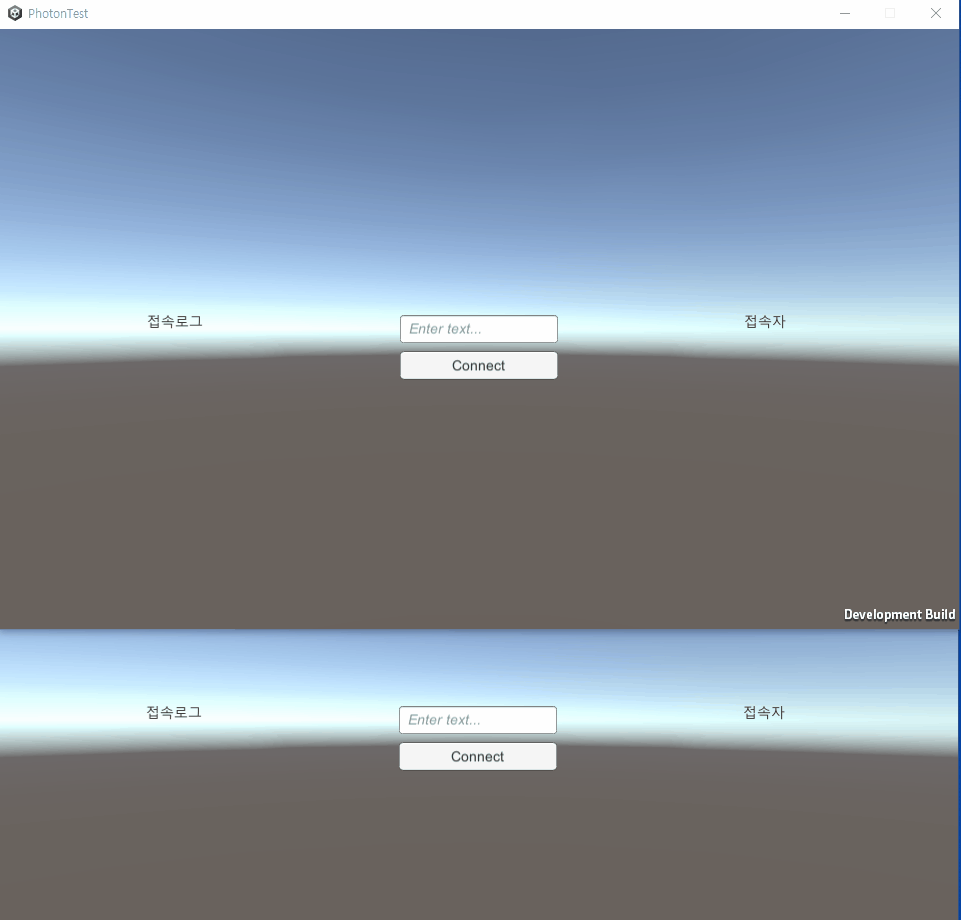
Task: Click the lower 접속로그 label
Action: pos(174,712)
